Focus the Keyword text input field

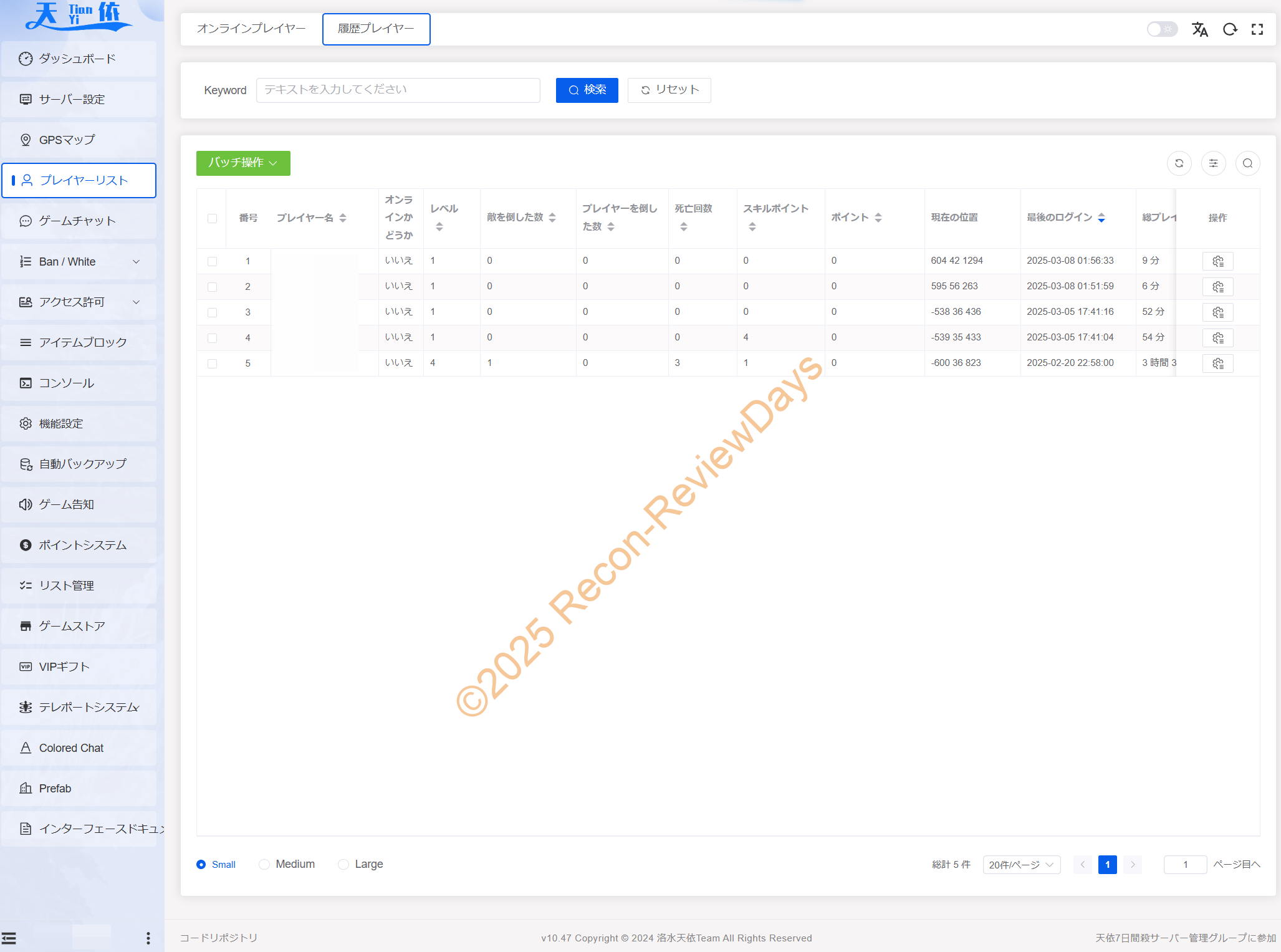pyautogui.click(x=398, y=90)
